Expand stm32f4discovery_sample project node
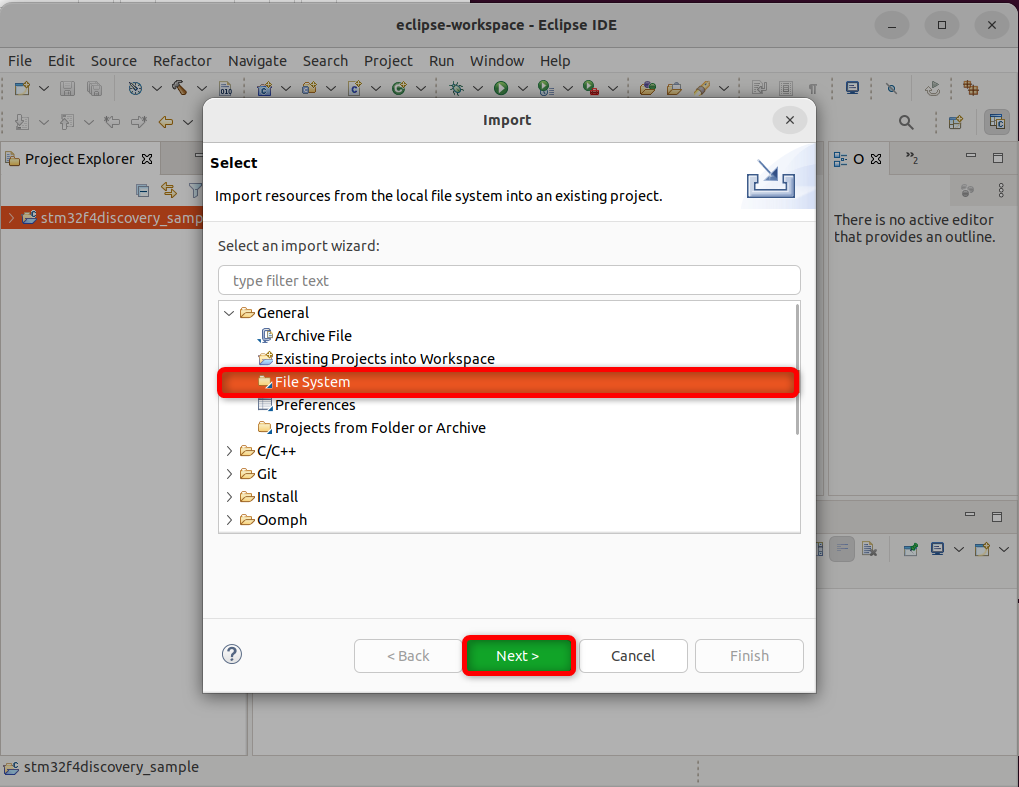Viewport: 1019px width, 787px height. (11, 218)
